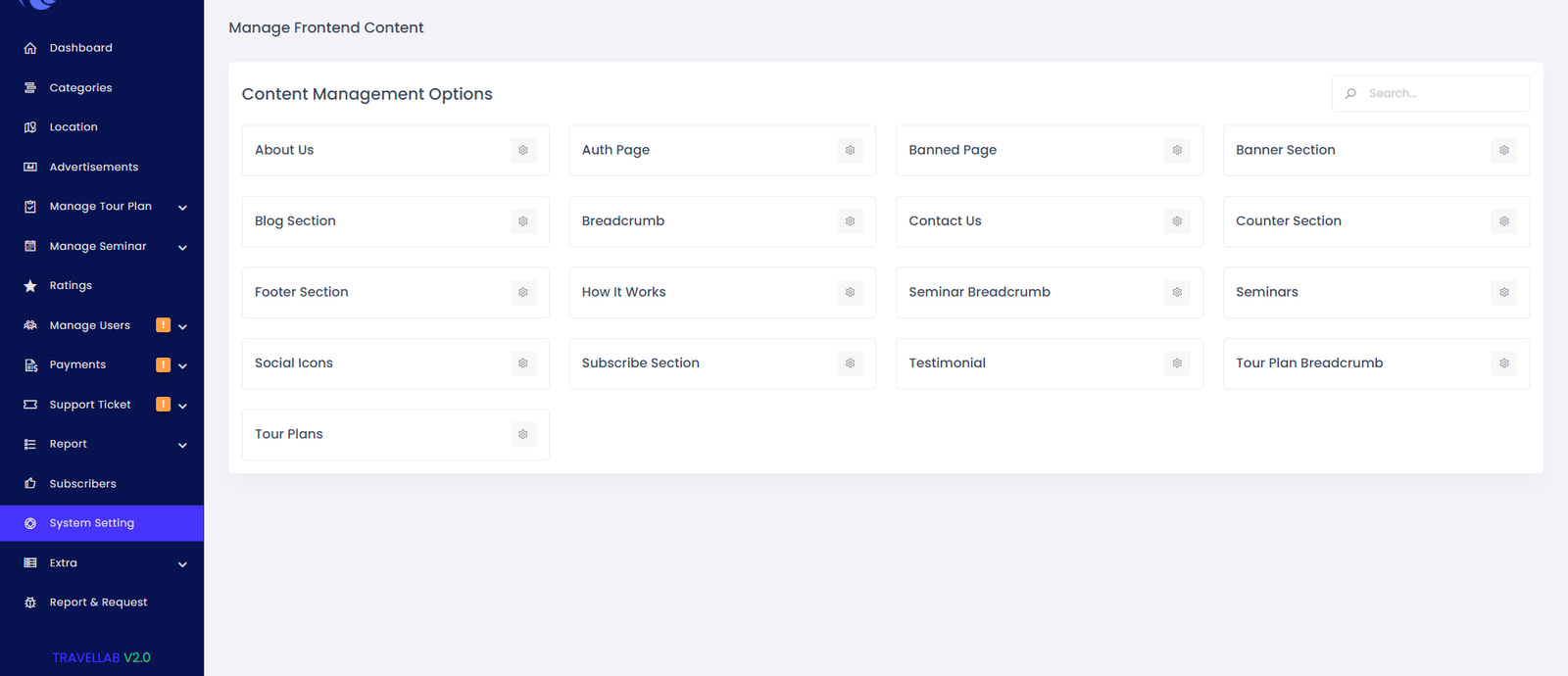Open the Categories menu item
Viewport: 1568px width, 676px height.
click(80, 88)
